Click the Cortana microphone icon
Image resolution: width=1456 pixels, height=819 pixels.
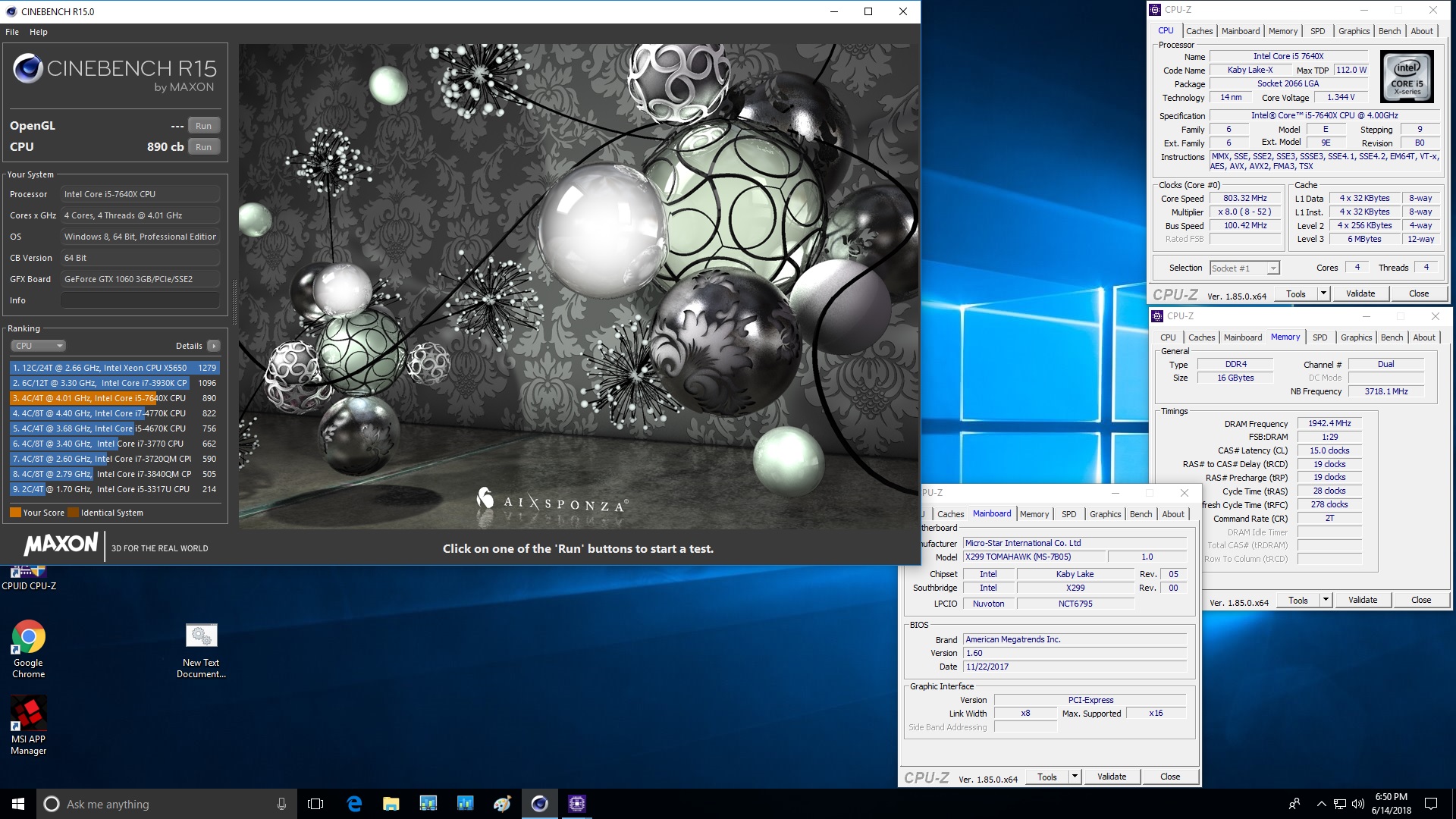tap(281, 804)
